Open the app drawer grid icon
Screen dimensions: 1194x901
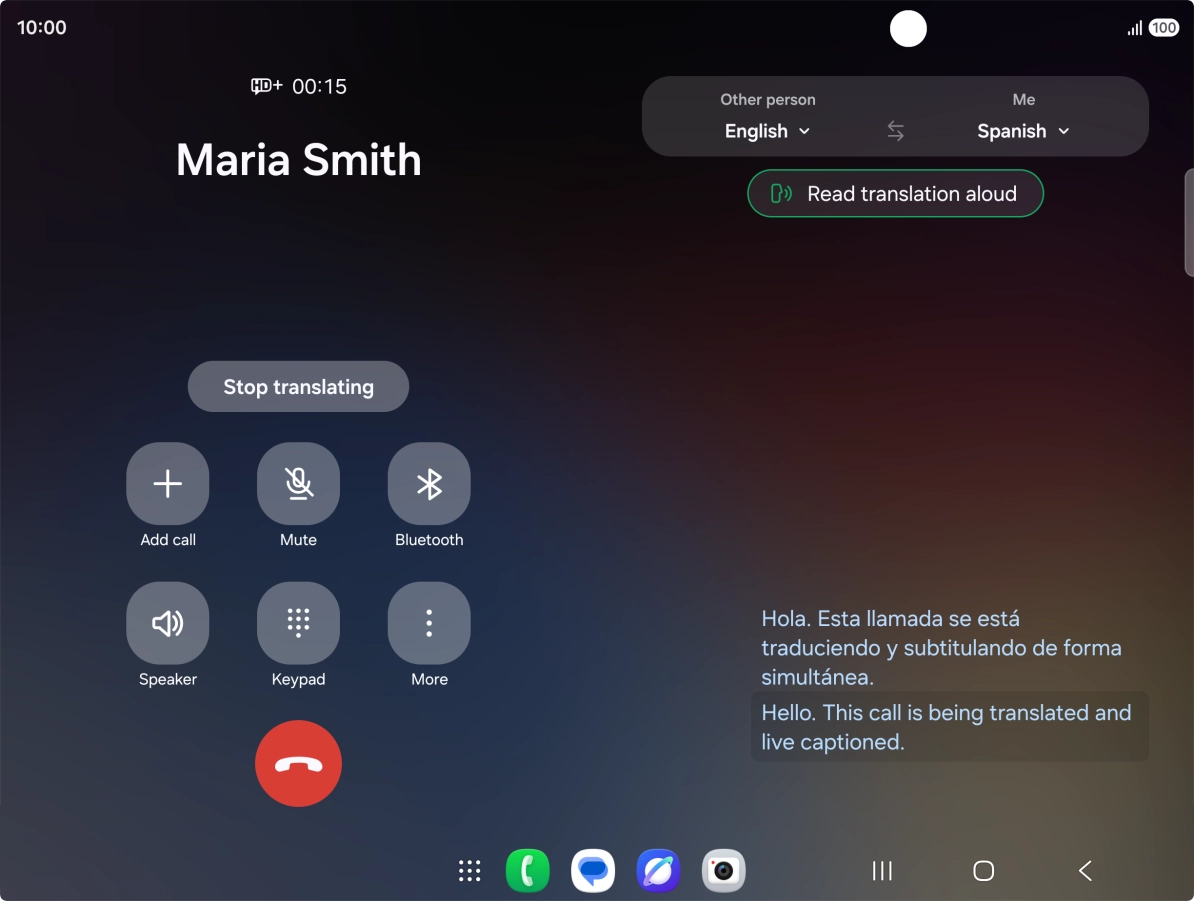pos(470,871)
